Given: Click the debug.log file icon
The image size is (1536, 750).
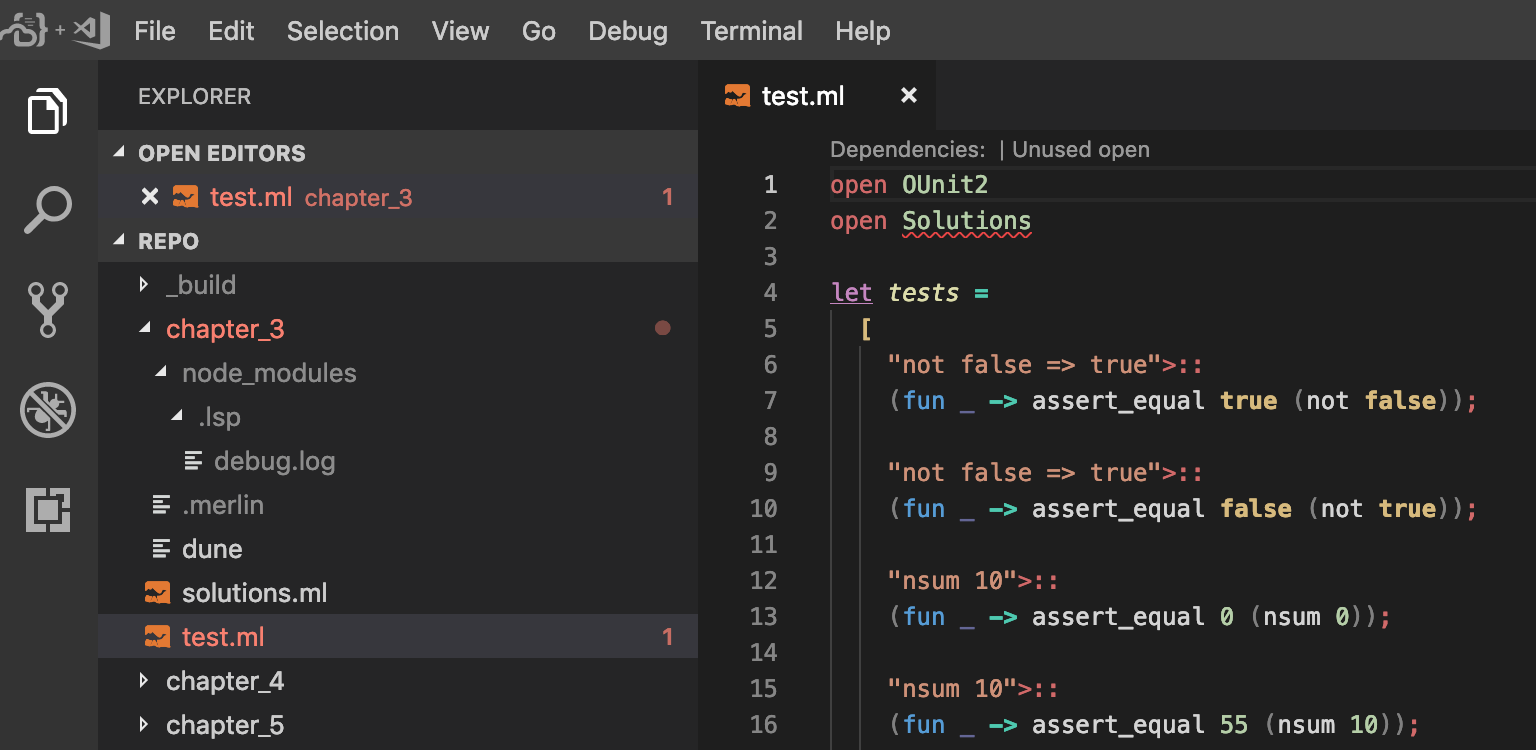Looking at the screenshot, I should point(193,461).
